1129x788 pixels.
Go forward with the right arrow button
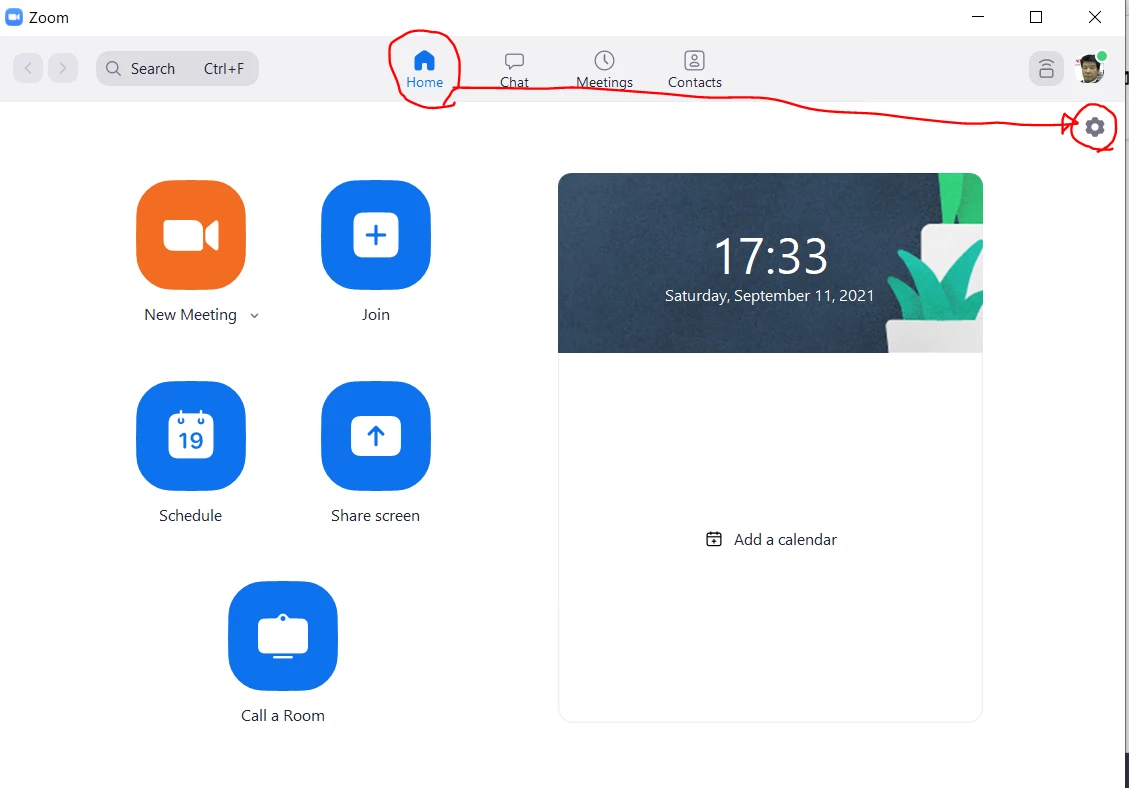[63, 68]
